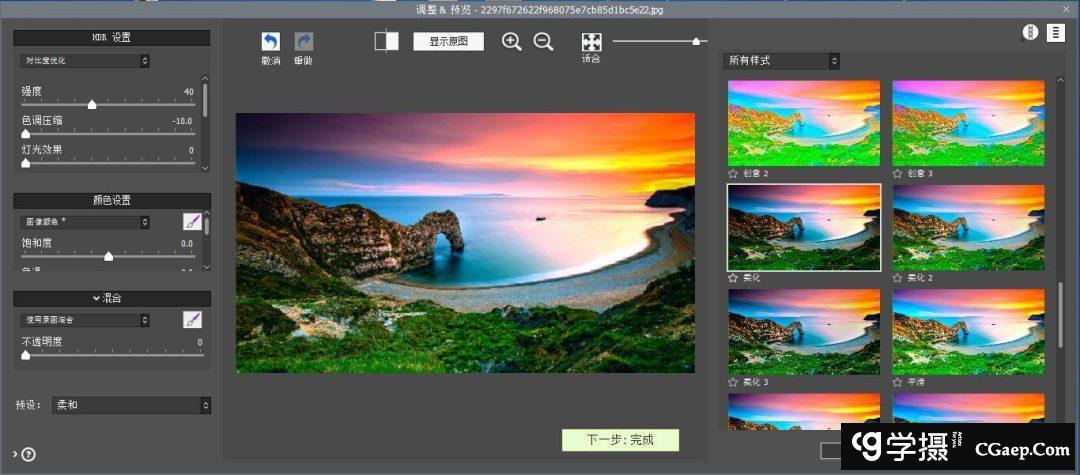Screen dimensions: 1080x475
Task: Open the help question mark icon
Action: tap(28, 454)
